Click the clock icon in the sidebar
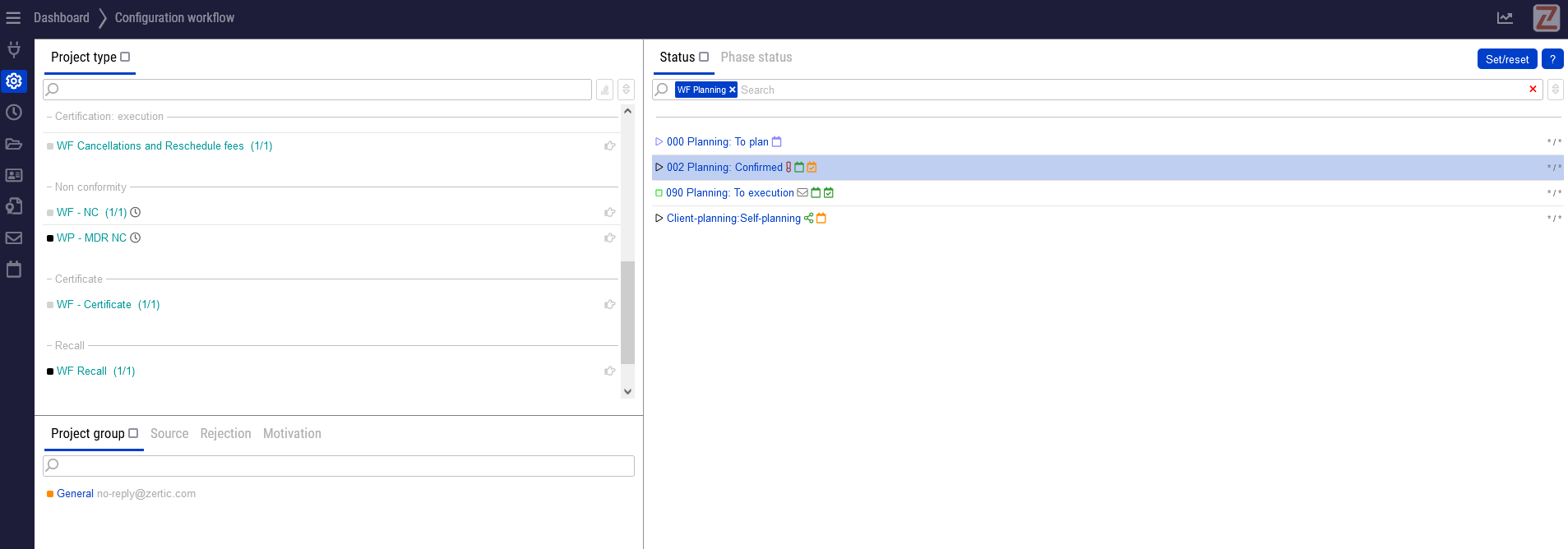The image size is (1568, 549). 14,113
